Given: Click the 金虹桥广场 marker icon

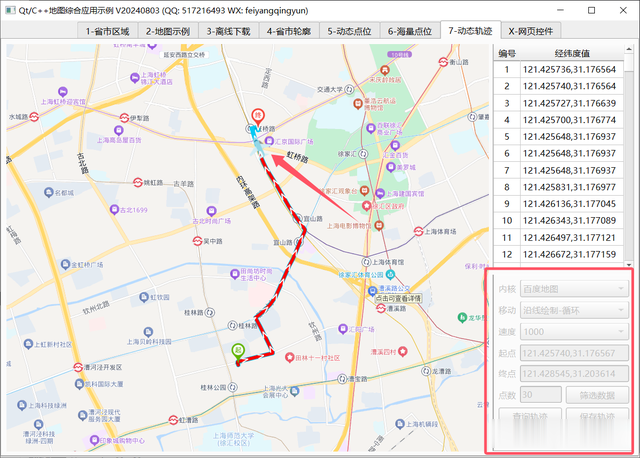Looking at the screenshot, I should [65, 265].
